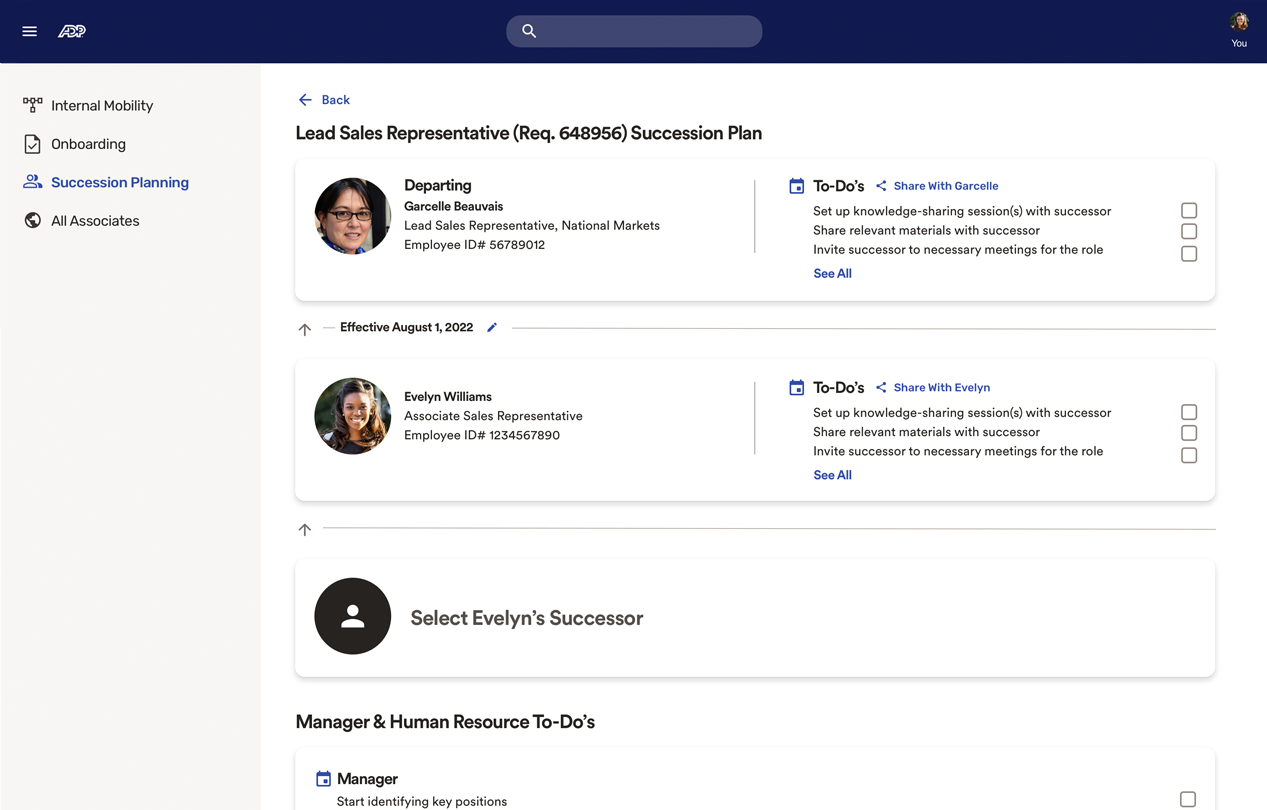The width and height of the screenshot is (1267, 810).
Task: Click the calendar icon next to Manager
Action: point(323,779)
